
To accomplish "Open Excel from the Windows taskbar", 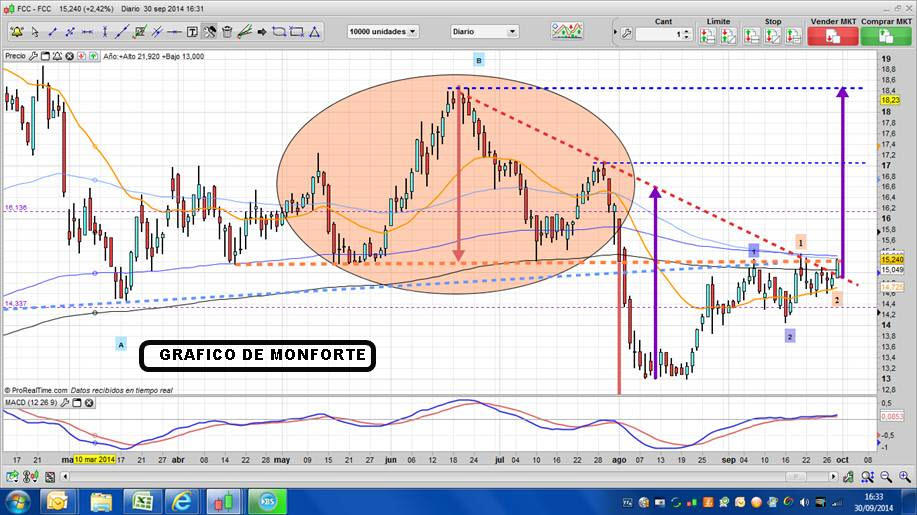I will tap(142, 500).
